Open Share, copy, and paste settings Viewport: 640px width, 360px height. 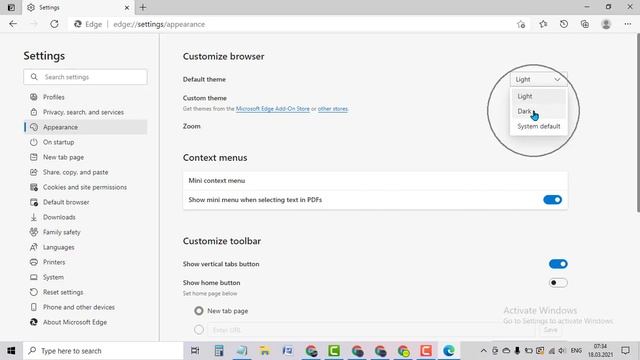[x=85, y=172]
